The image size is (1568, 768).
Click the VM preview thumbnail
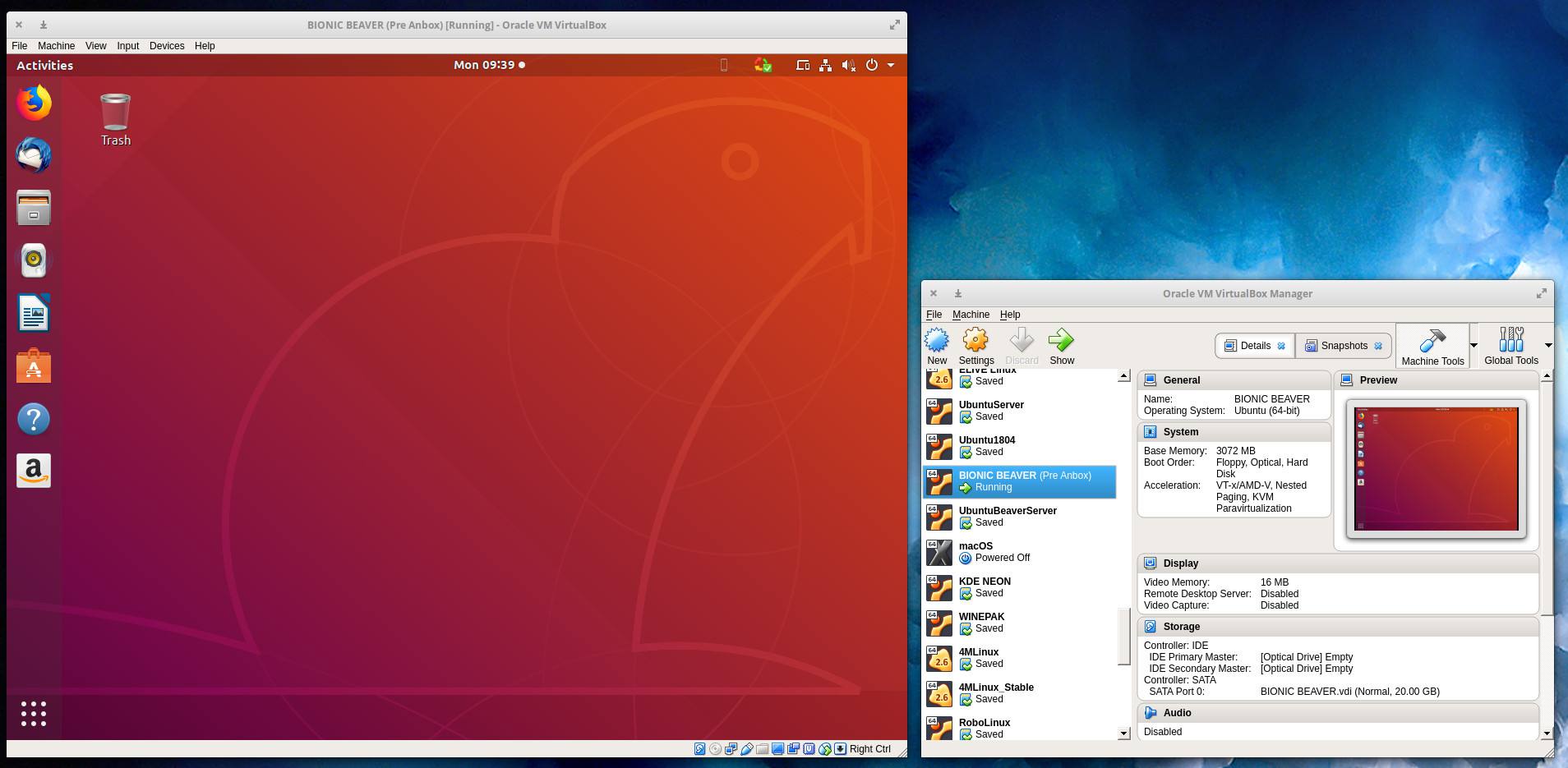(x=1436, y=469)
